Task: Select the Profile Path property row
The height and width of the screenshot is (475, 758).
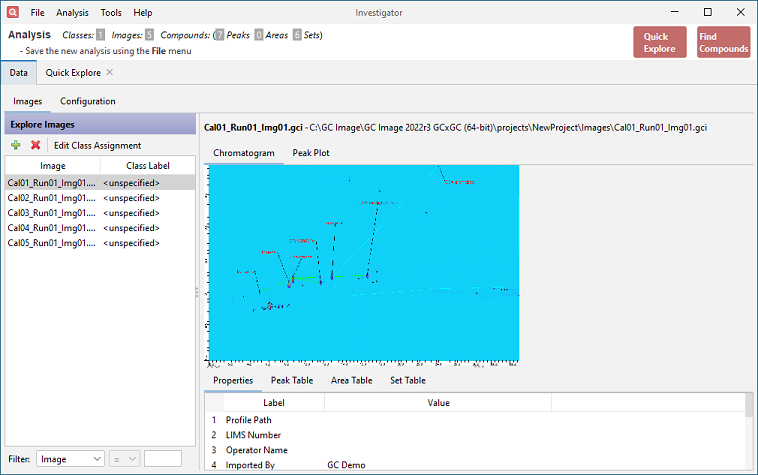Action: (475, 420)
